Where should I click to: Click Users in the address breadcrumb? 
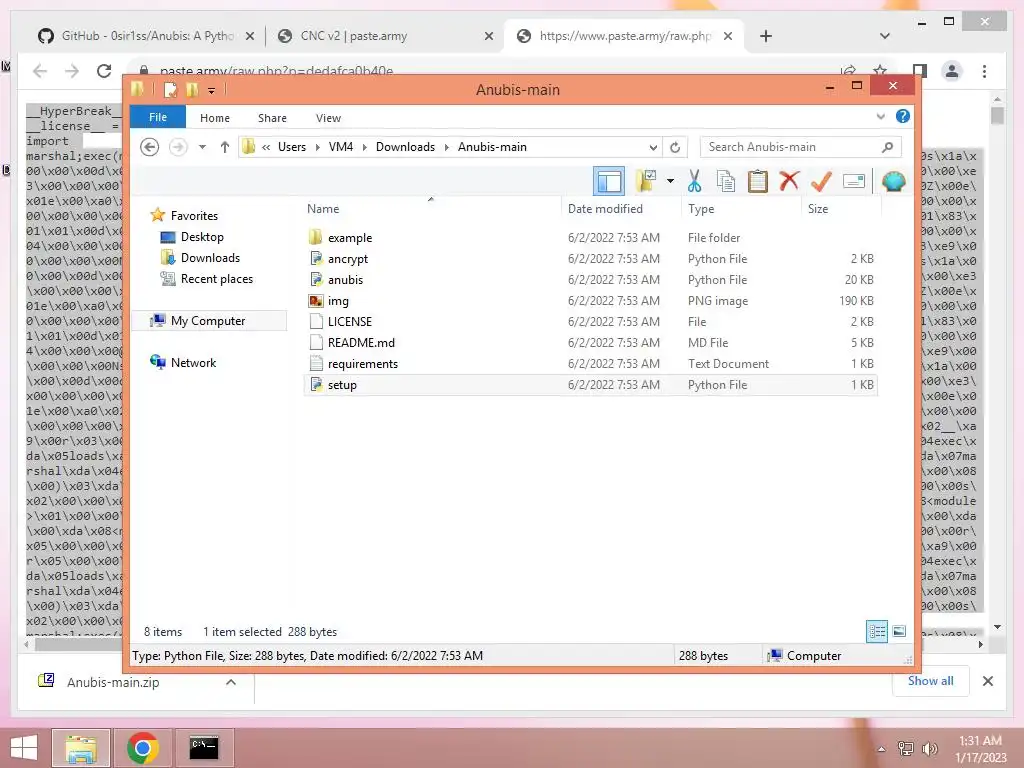pos(292,147)
